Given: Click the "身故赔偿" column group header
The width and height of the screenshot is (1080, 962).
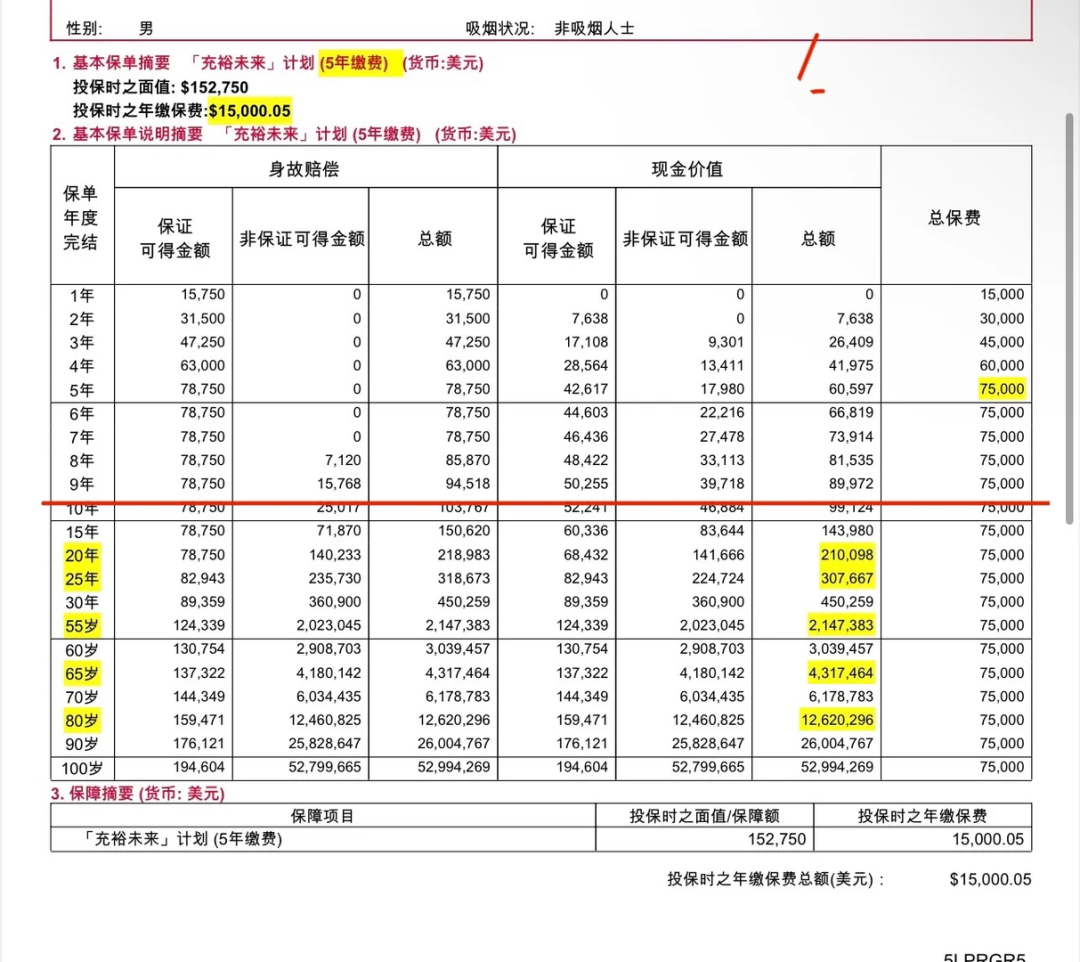Looking at the screenshot, I should 305,169.
